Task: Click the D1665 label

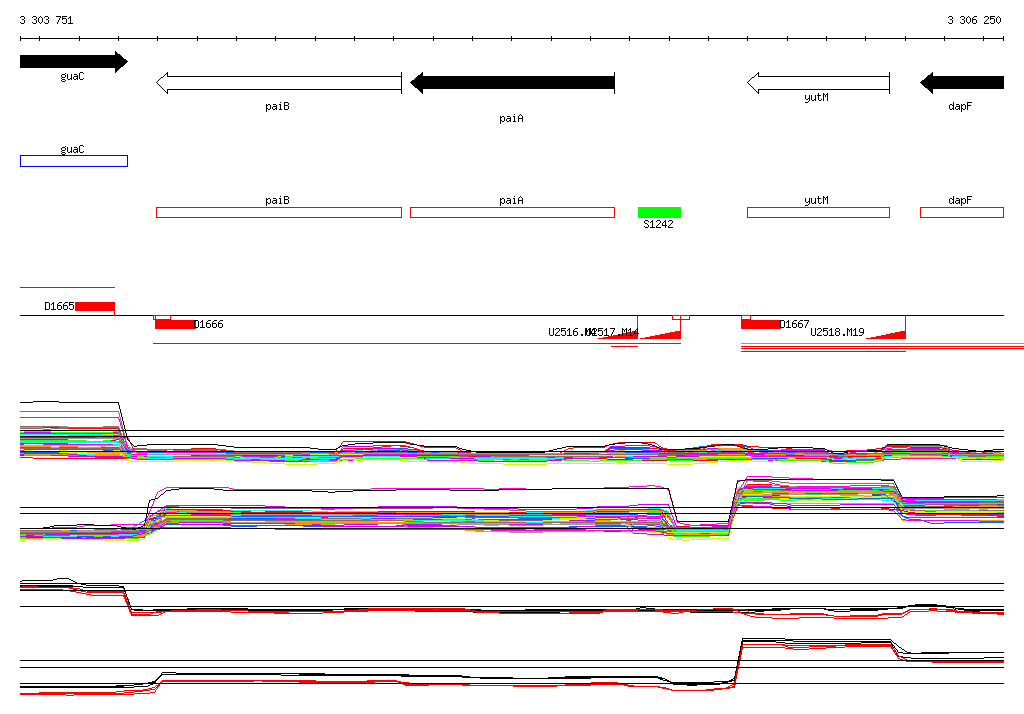Action: click(x=59, y=306)
